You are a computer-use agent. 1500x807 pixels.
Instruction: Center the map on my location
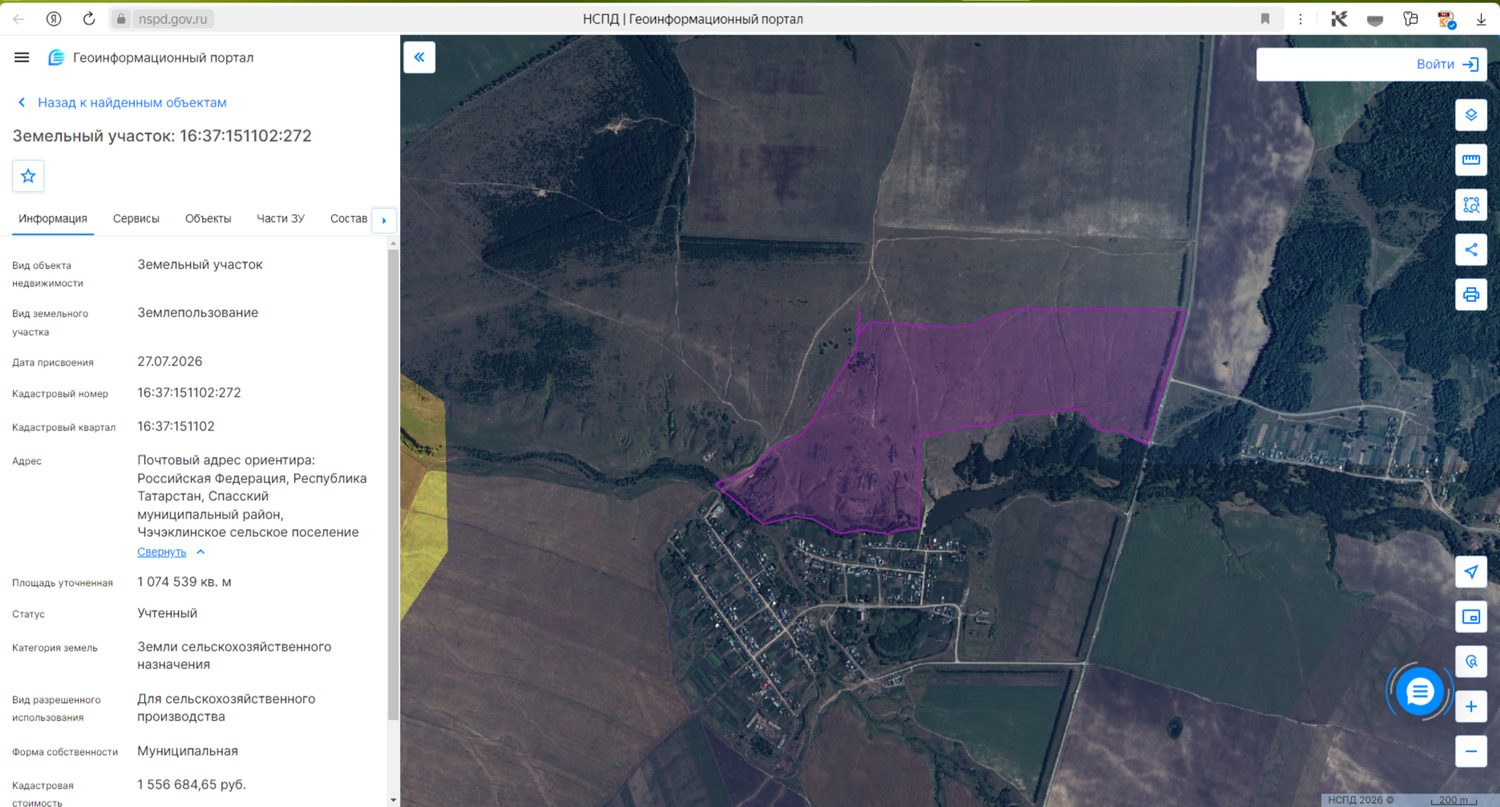[1471, 572]
